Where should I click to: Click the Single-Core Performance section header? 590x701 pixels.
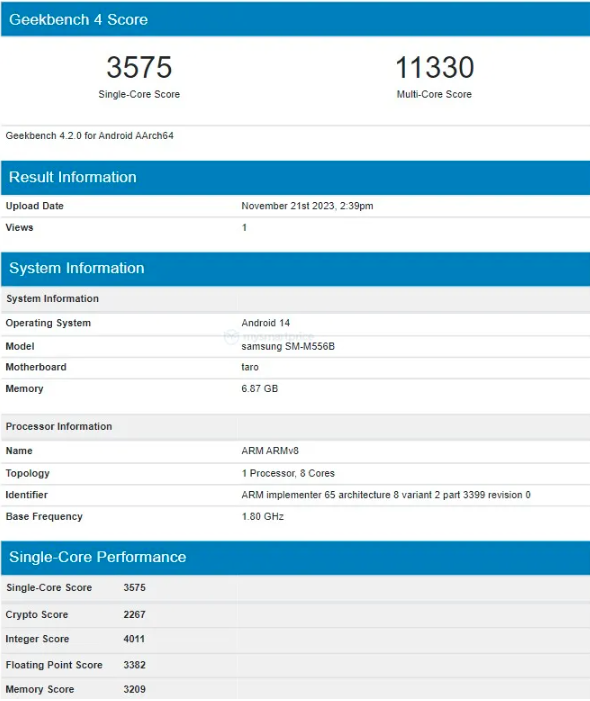pyautogui.click(x=295, y=557)
